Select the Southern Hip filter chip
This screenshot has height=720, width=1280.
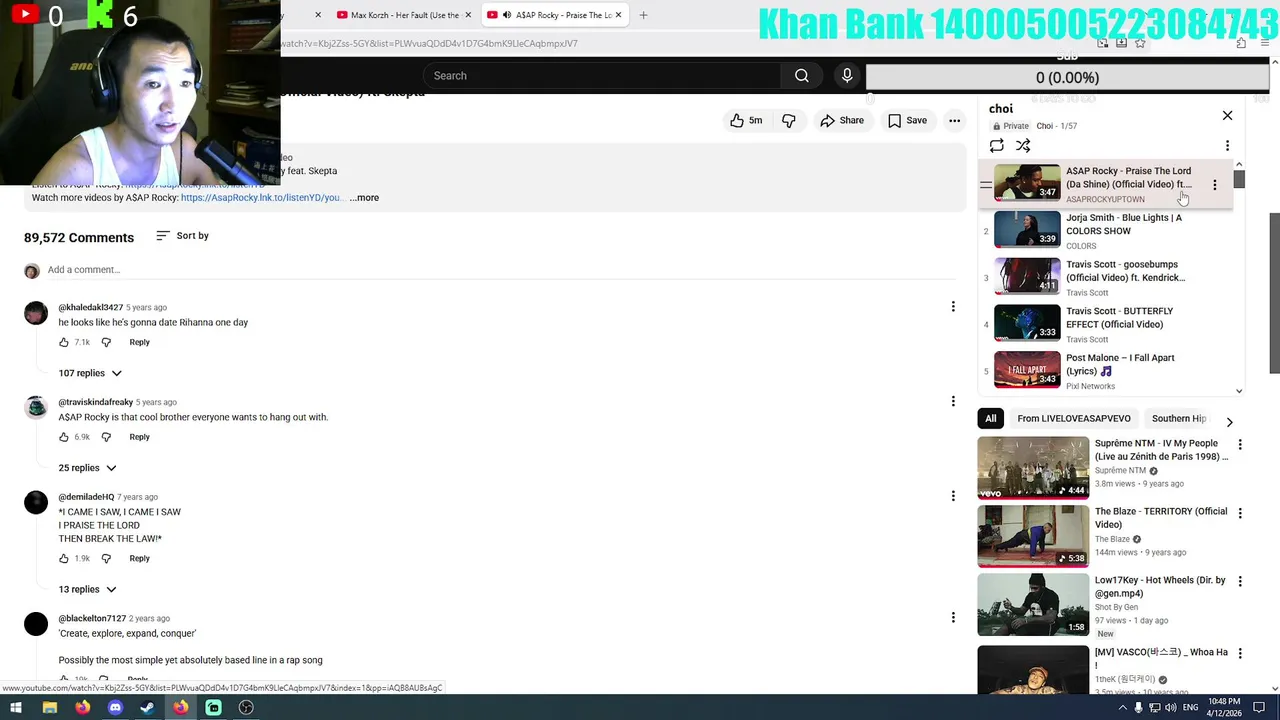[x=1178, y=419]
